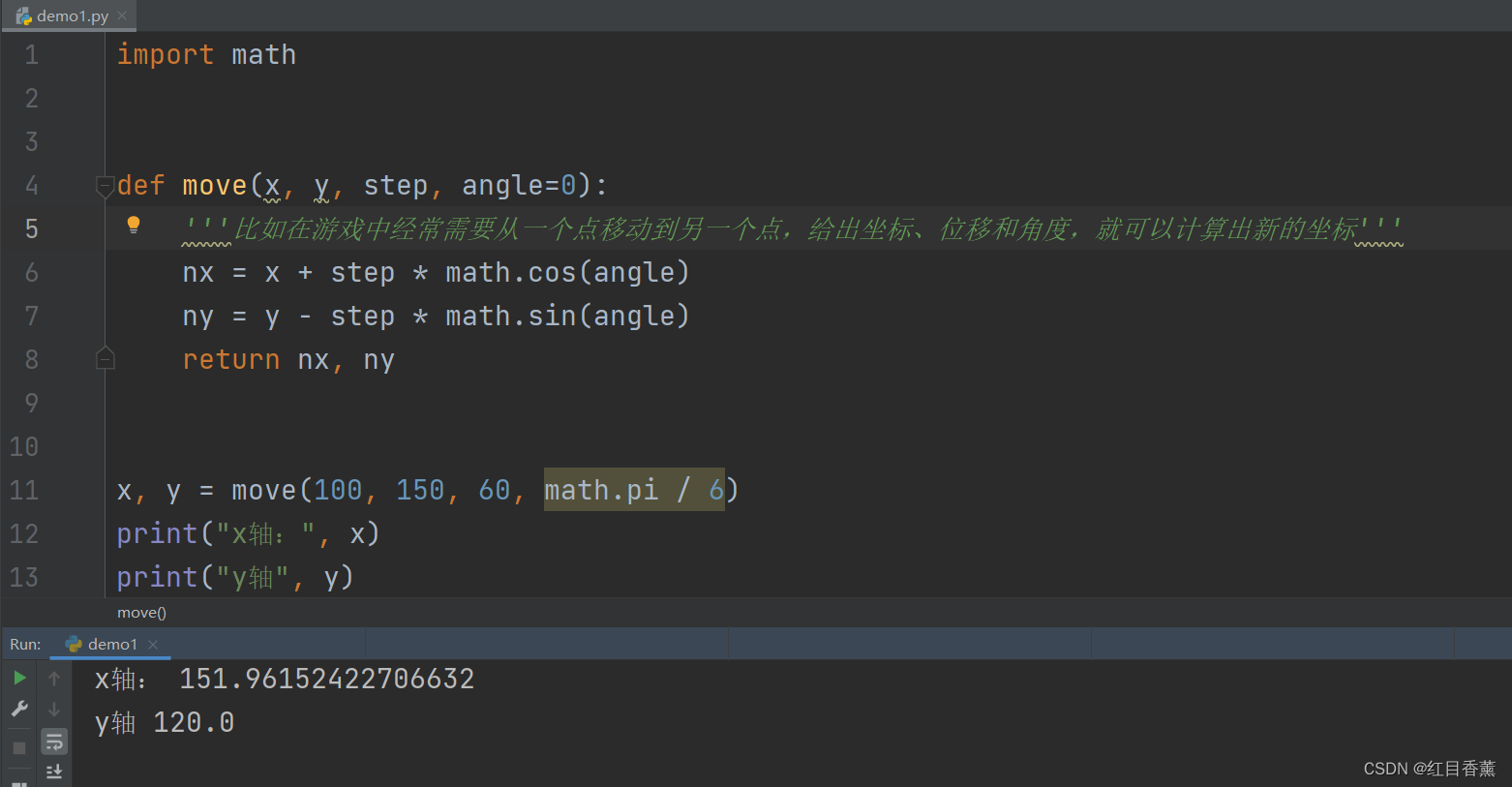Click highlighted 'math.pi / 6' argument
The image size is (1512, 787).
(x=634, y=490)
